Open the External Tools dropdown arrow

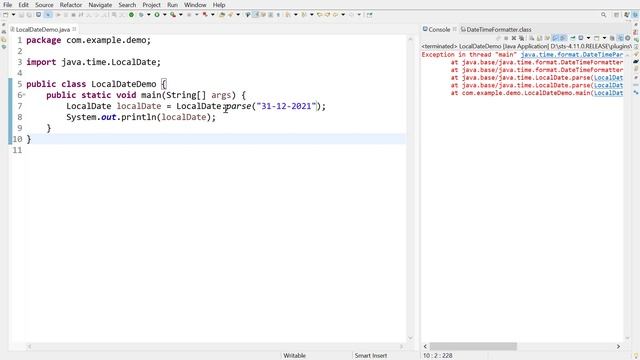(x=213, y=15)
